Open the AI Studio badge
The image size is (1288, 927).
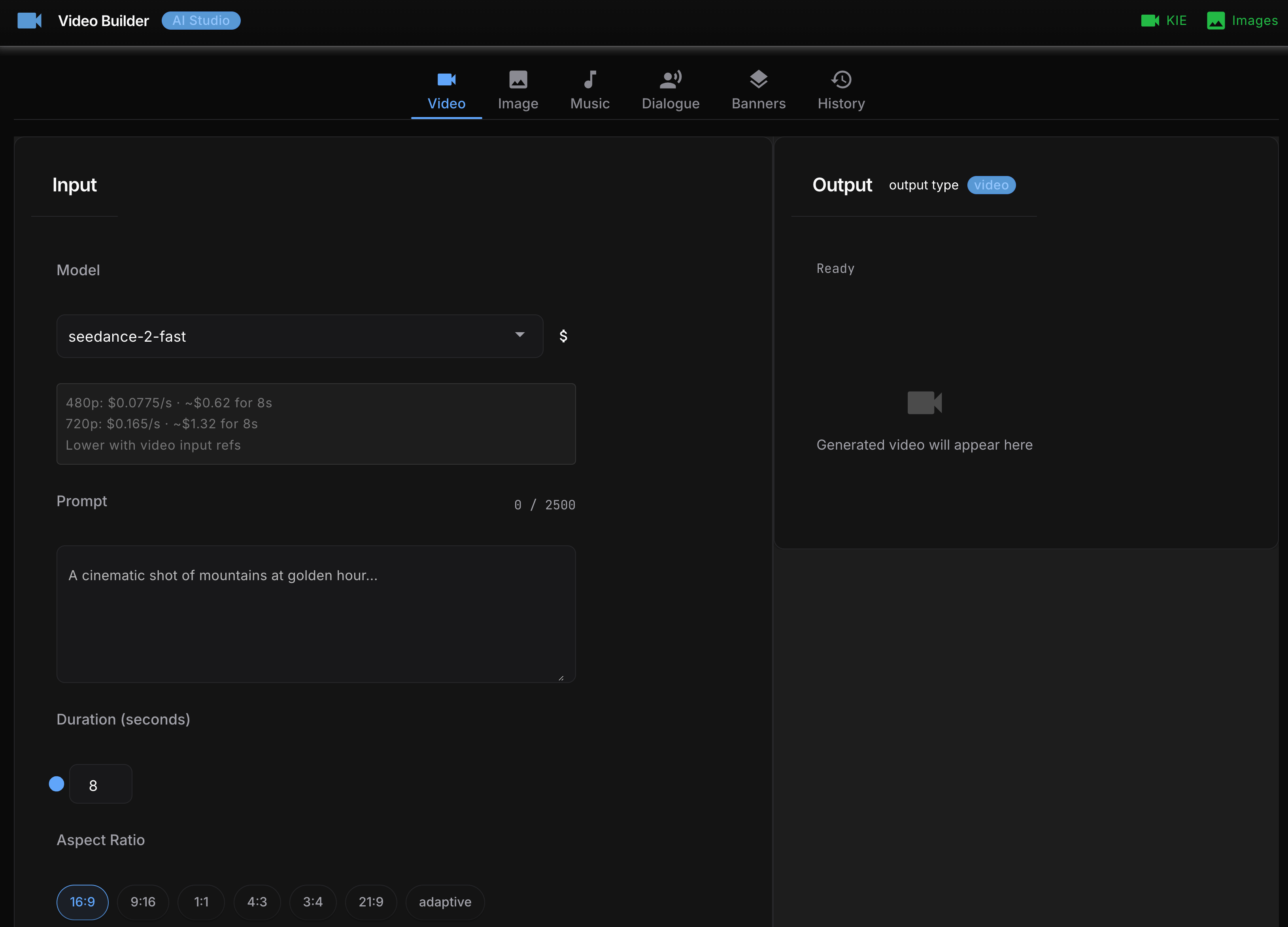tap(201, 21)
